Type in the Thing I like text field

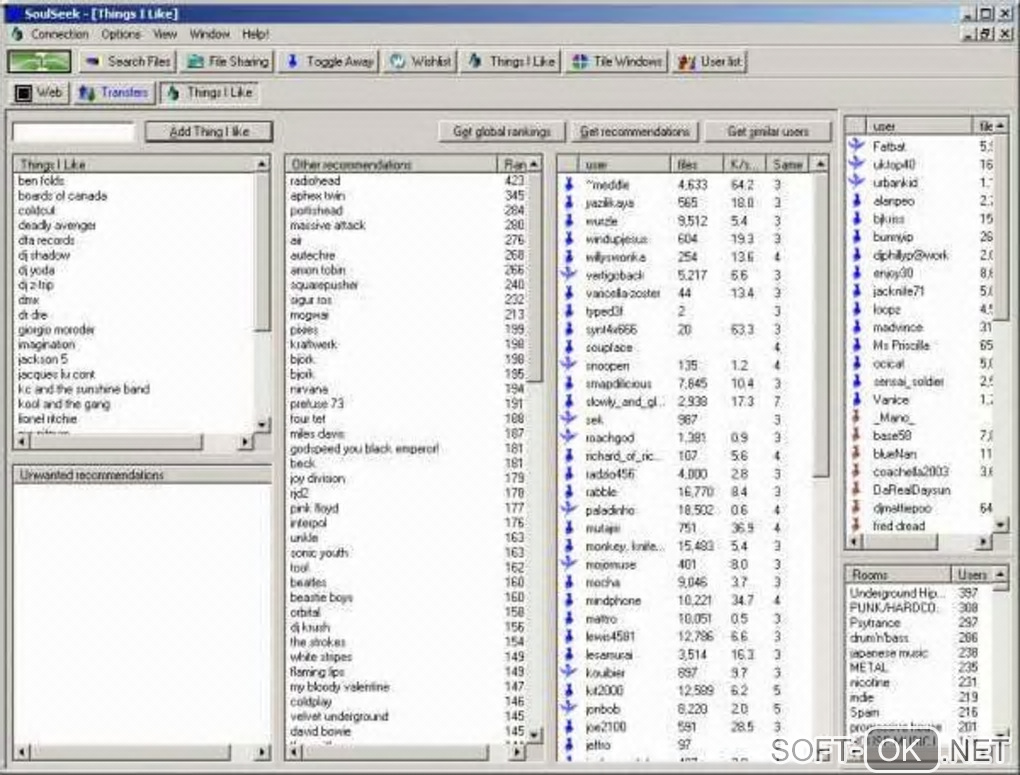pos(73,132)
